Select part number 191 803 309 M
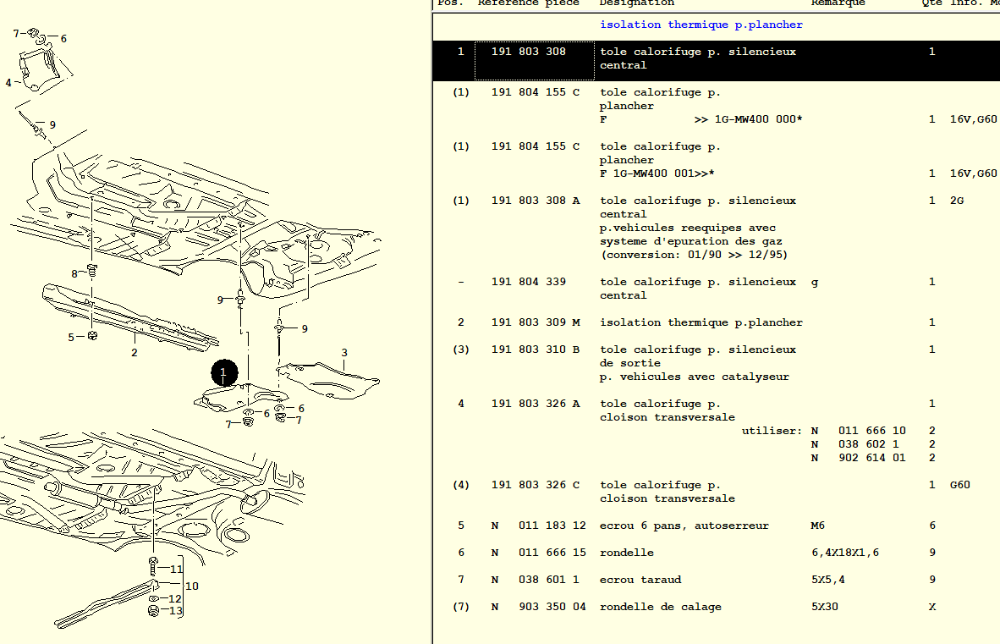 pyautogui.click(x=535, y=323)
